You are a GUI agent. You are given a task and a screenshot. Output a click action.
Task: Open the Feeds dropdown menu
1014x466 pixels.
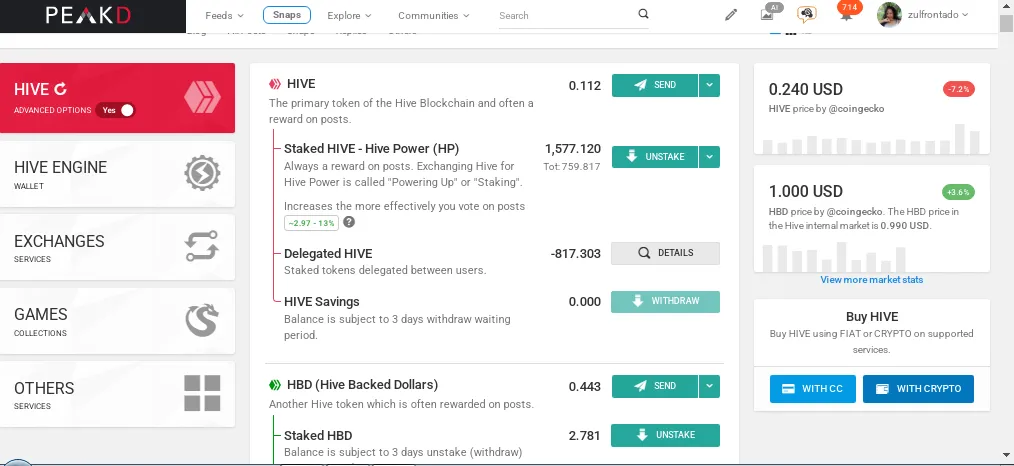(x=224, y=15)
